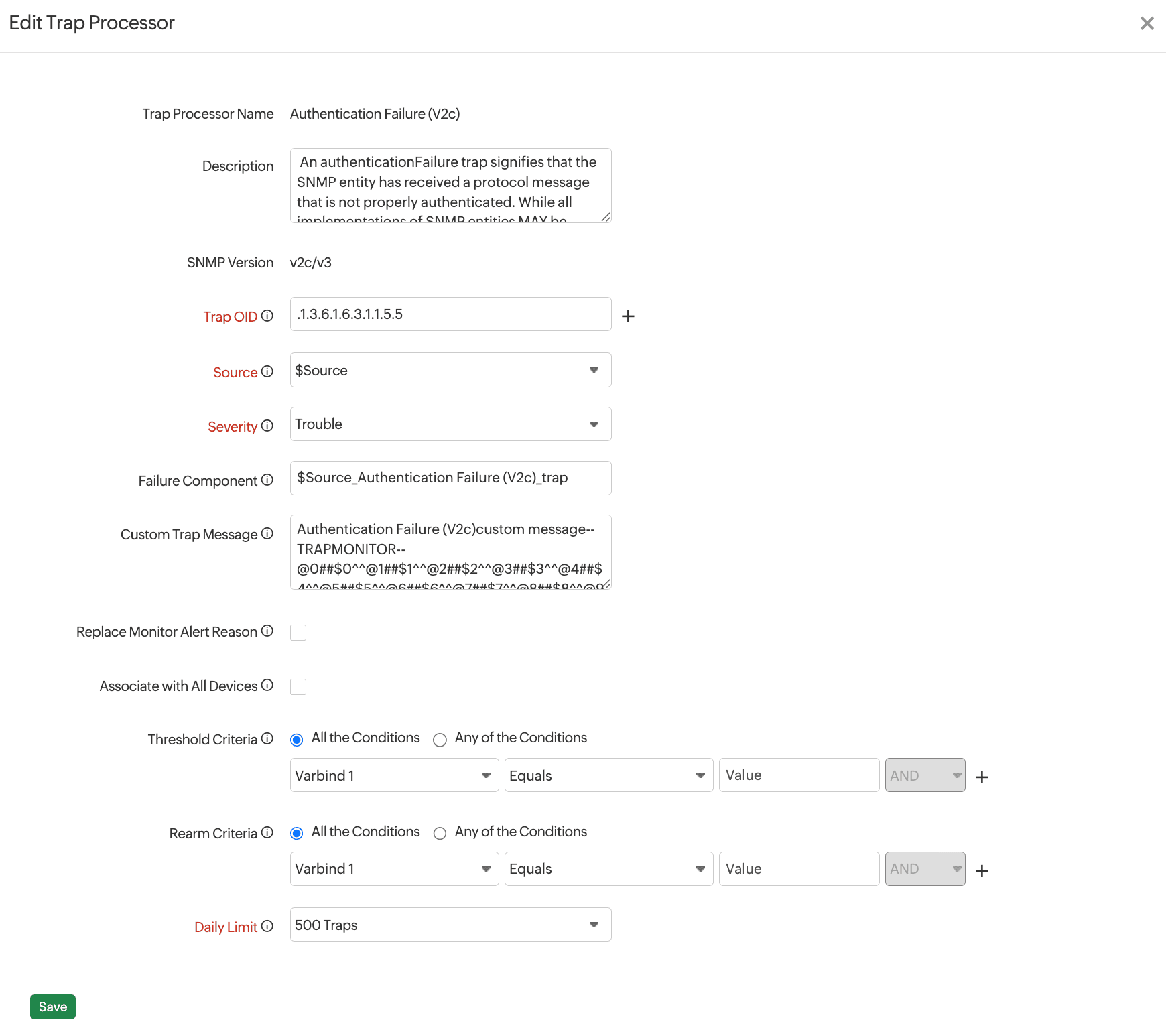Viewport: 1166px width, 1036px height.
Task: Click the Failure Component info icon
Action: coord(267,480)
